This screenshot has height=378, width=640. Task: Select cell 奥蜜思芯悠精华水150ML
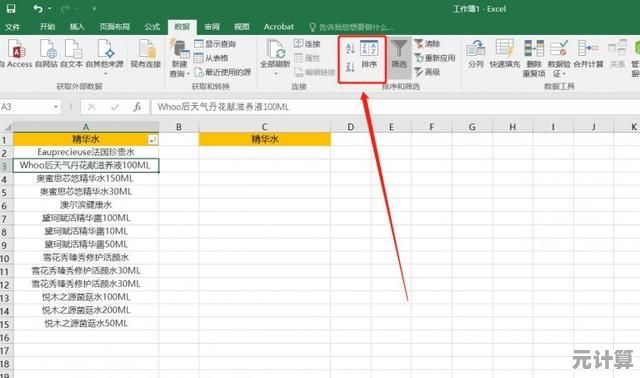[x=86, y=179]
